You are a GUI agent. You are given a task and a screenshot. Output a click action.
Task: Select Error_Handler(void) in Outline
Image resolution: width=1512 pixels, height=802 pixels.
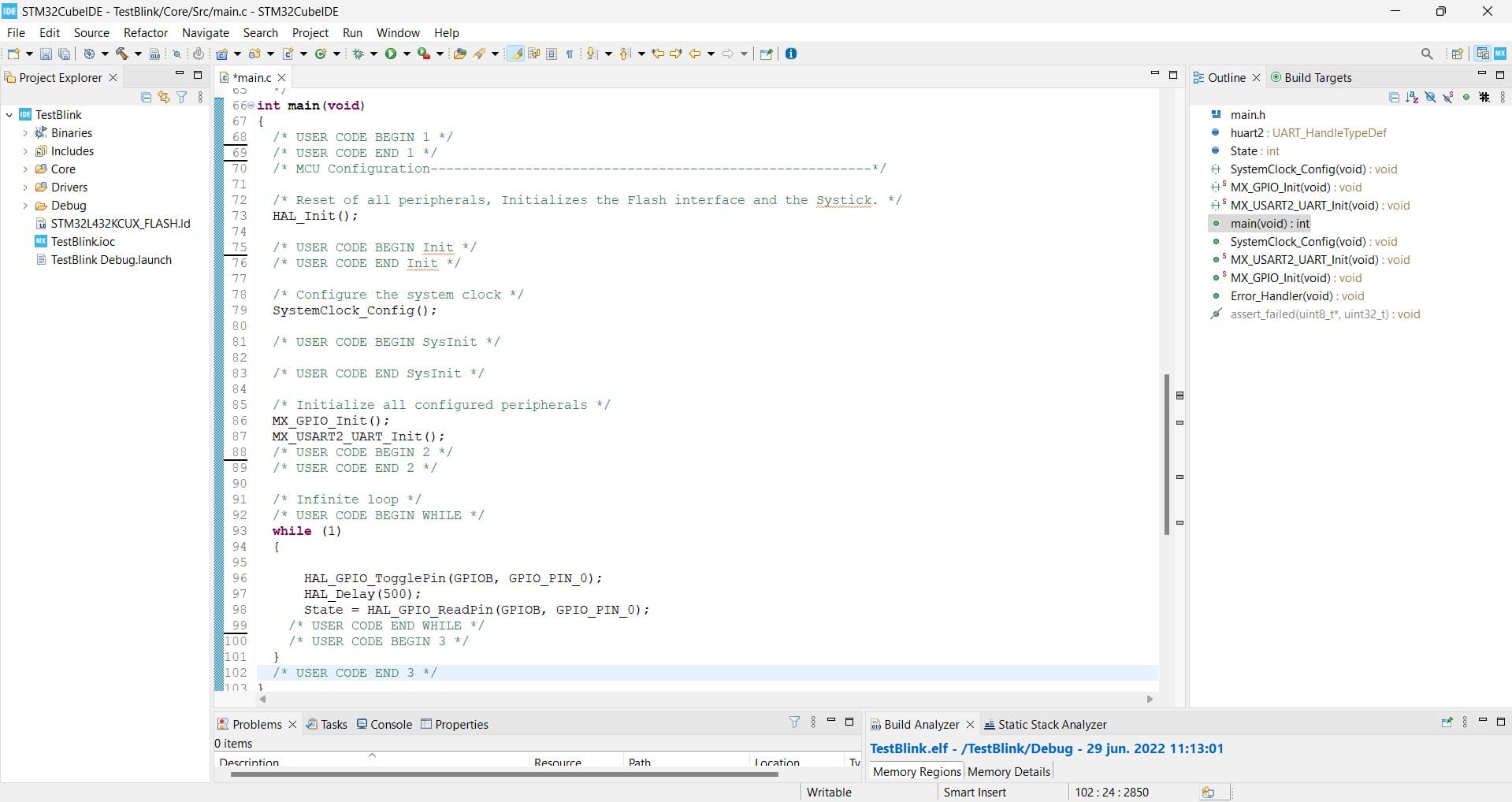pos(1287,296)
